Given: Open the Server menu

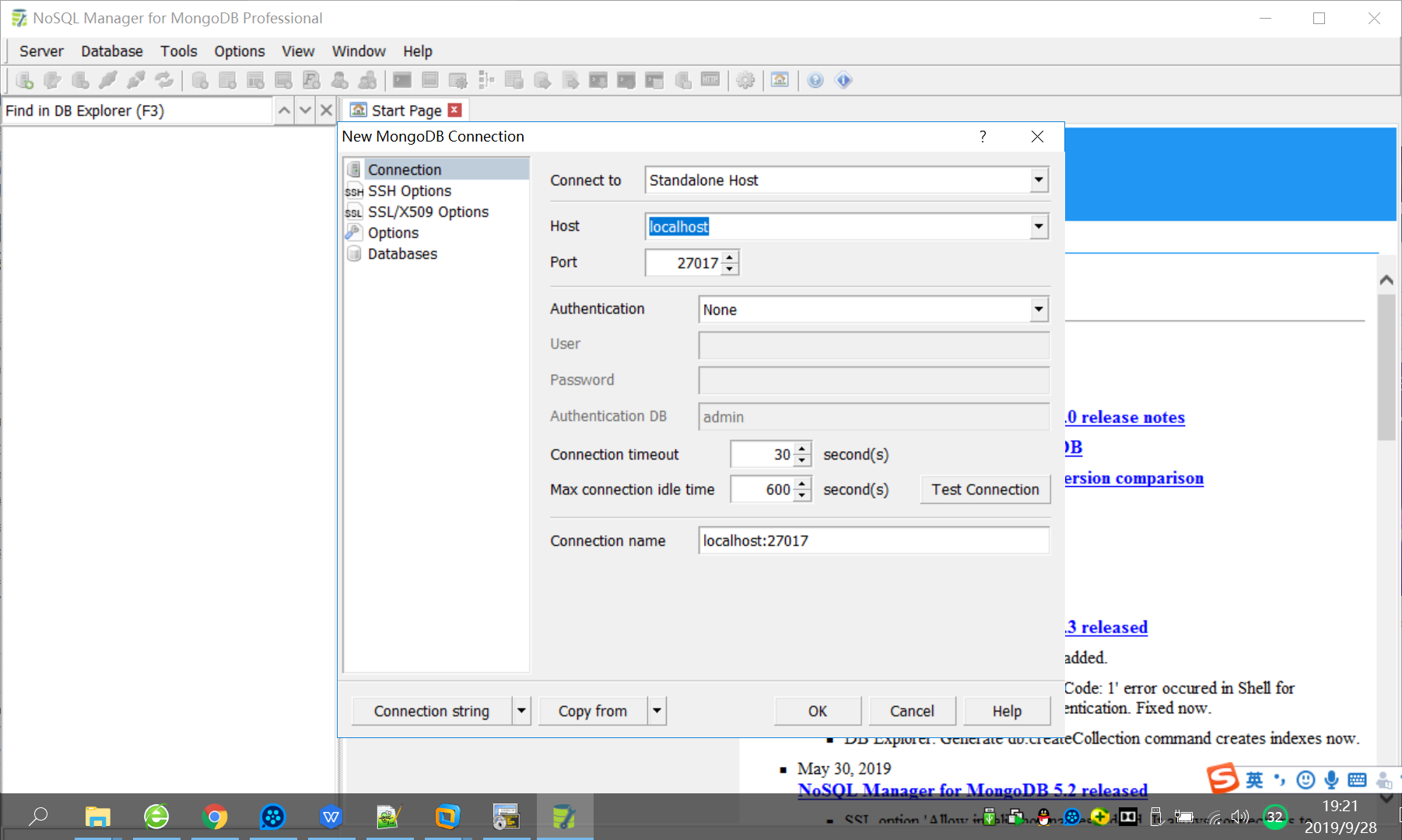Looking at the screenshot, I should tap(41, 51).
